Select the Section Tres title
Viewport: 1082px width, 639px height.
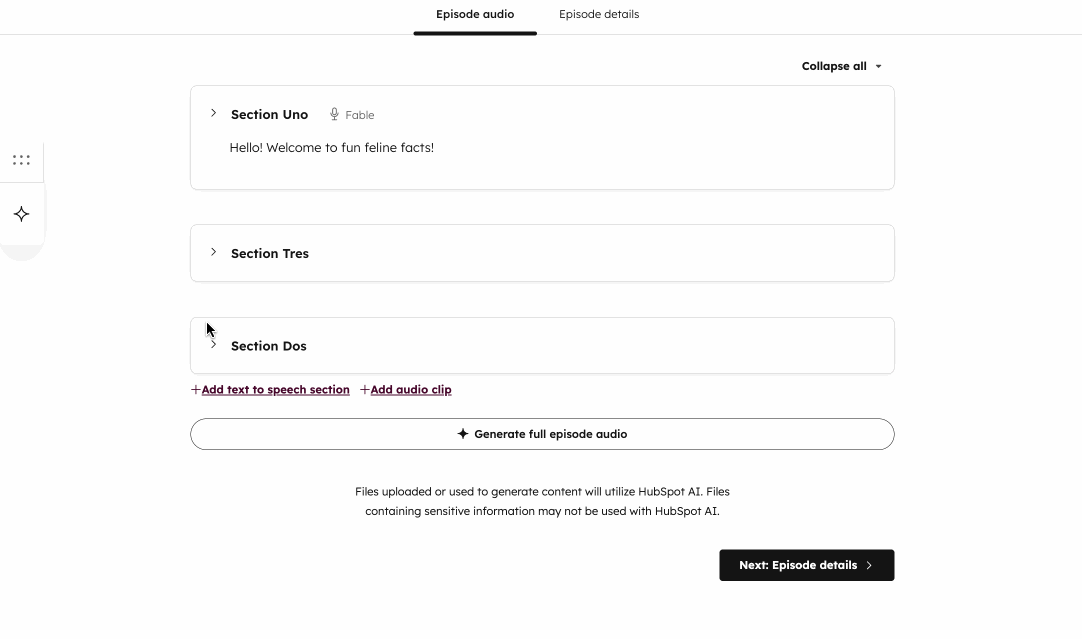pos(270,254)
